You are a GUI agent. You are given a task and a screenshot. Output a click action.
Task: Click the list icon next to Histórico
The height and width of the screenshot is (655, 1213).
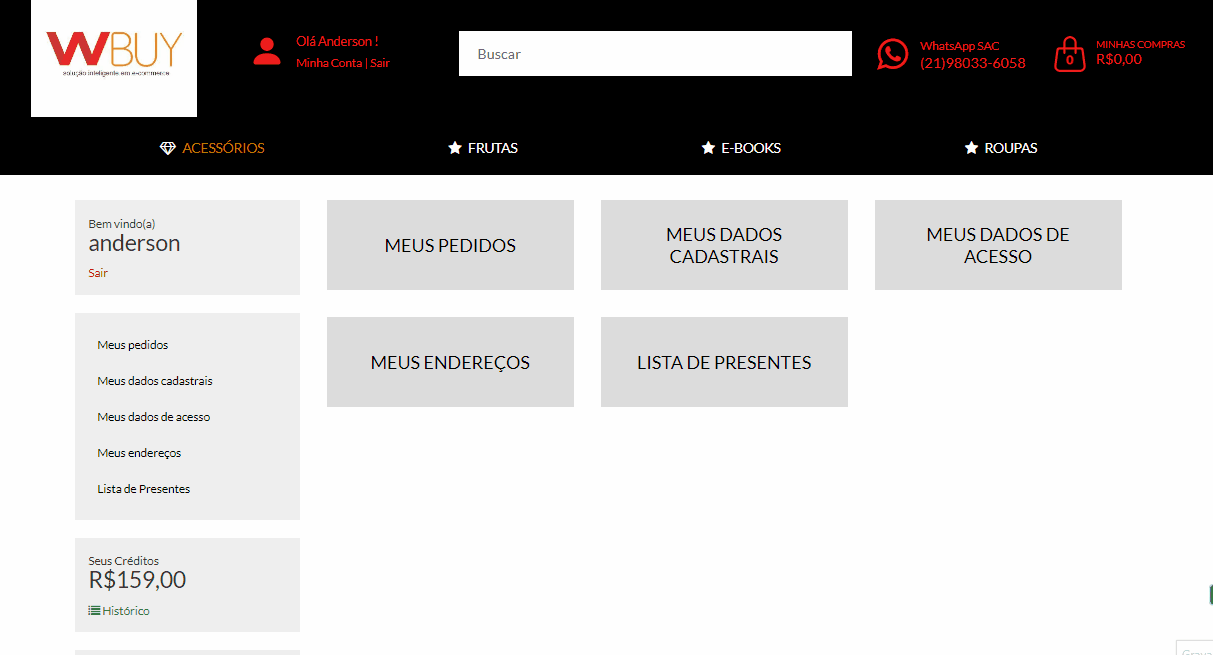tap(94, 610)
